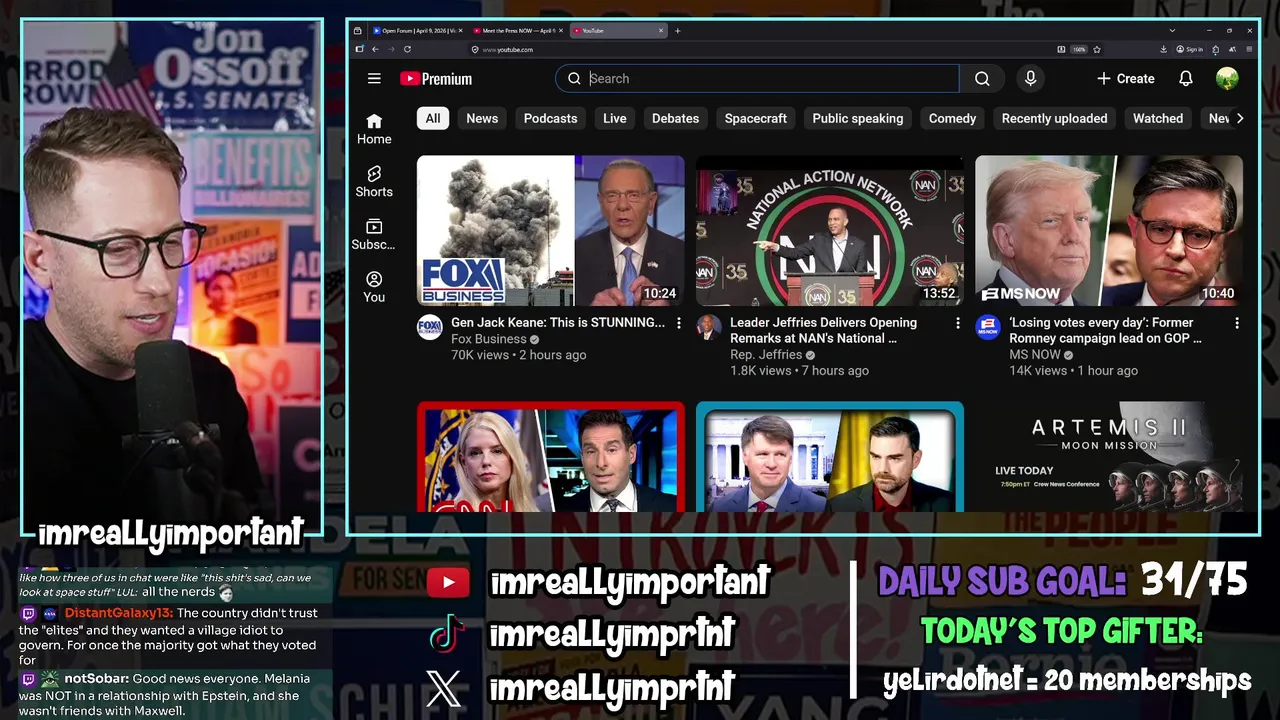
Task: Go to Home in the sidebar
Action: click(374, 129)
